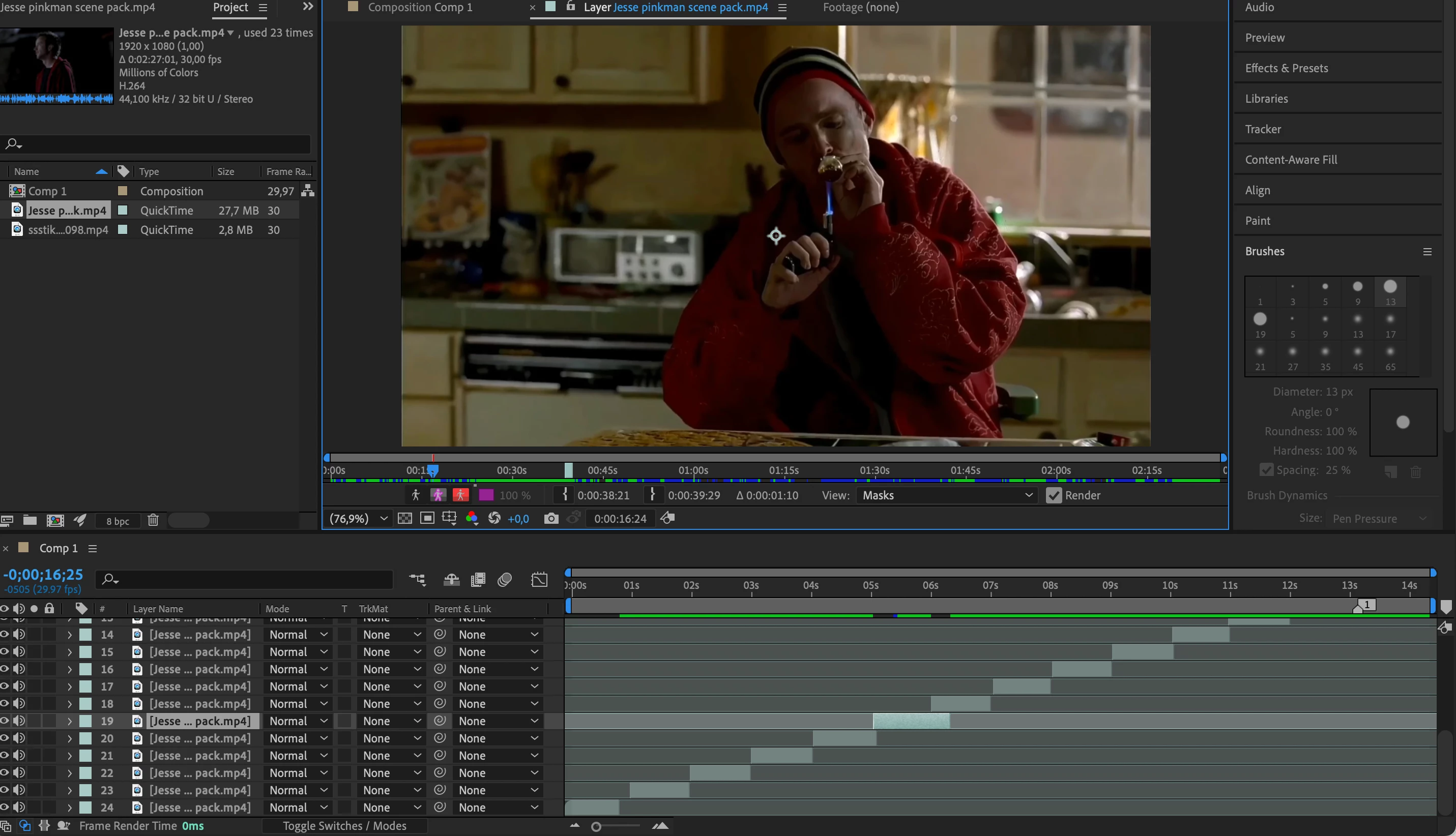
Task: Toggle the transparency grid icon
Action: (405, 519)
